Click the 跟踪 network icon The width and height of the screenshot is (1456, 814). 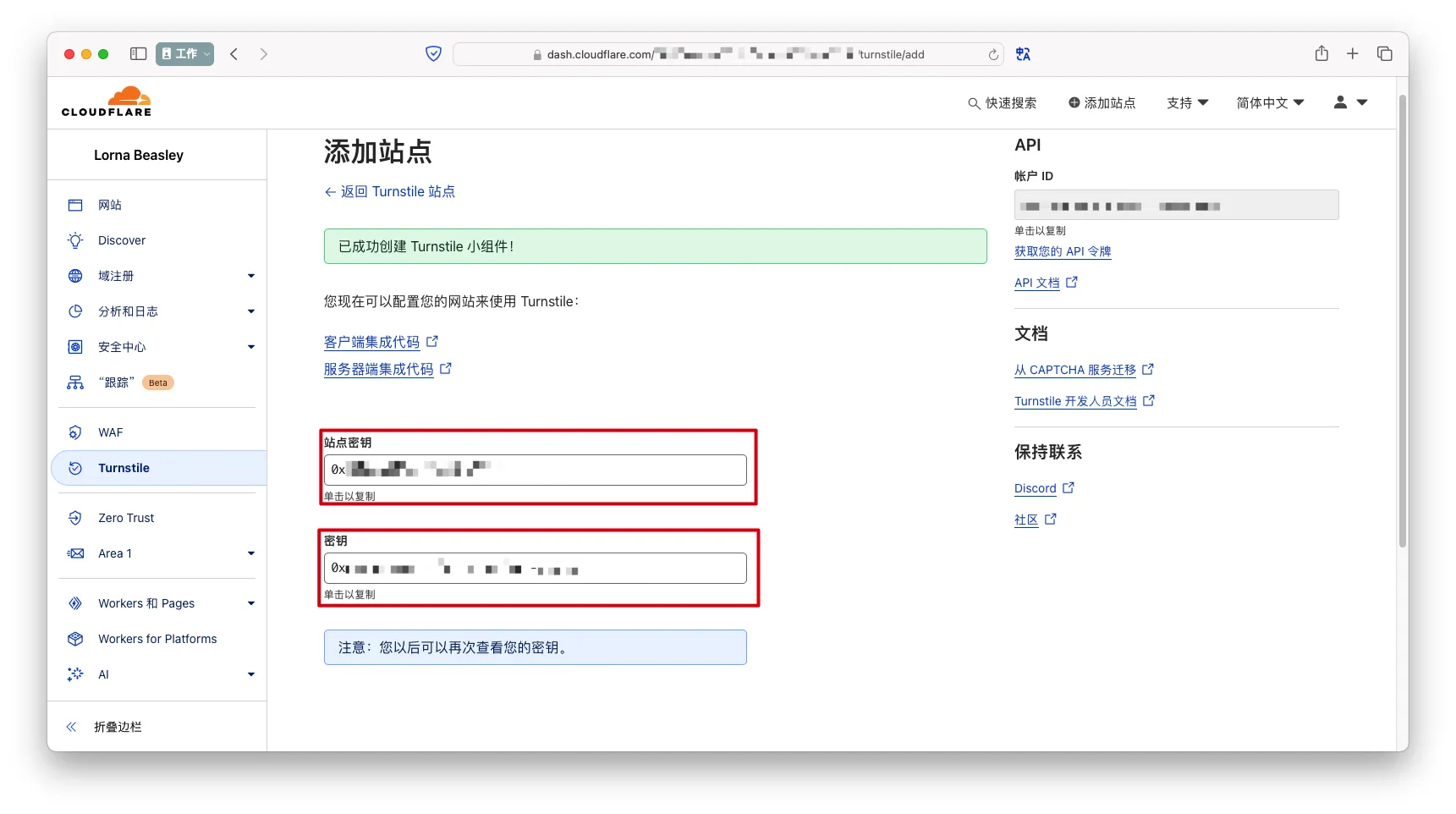tap(75, 382)
